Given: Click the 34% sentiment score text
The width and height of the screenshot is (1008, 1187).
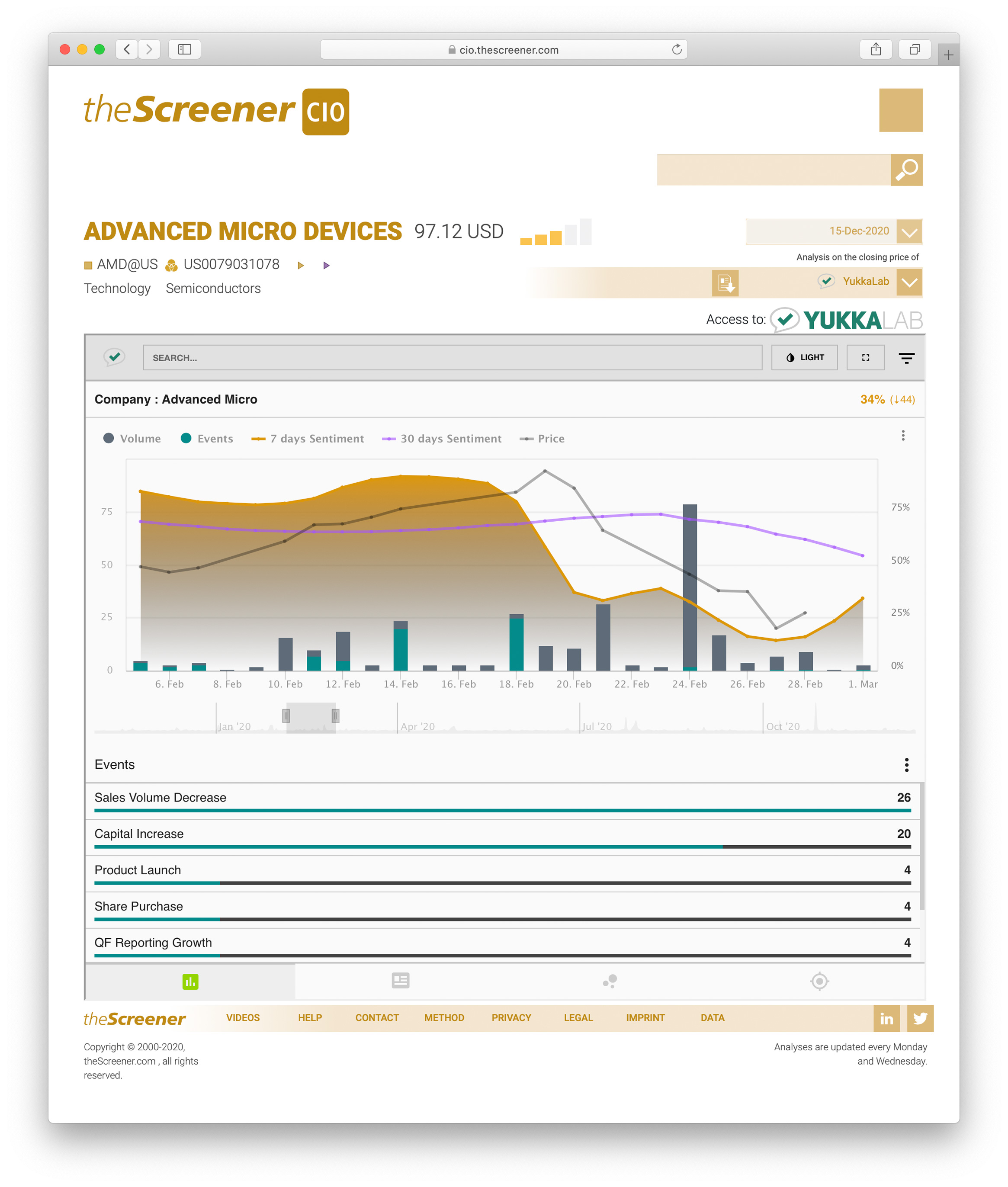Looking at the screenshot, I should click(872, 399).
